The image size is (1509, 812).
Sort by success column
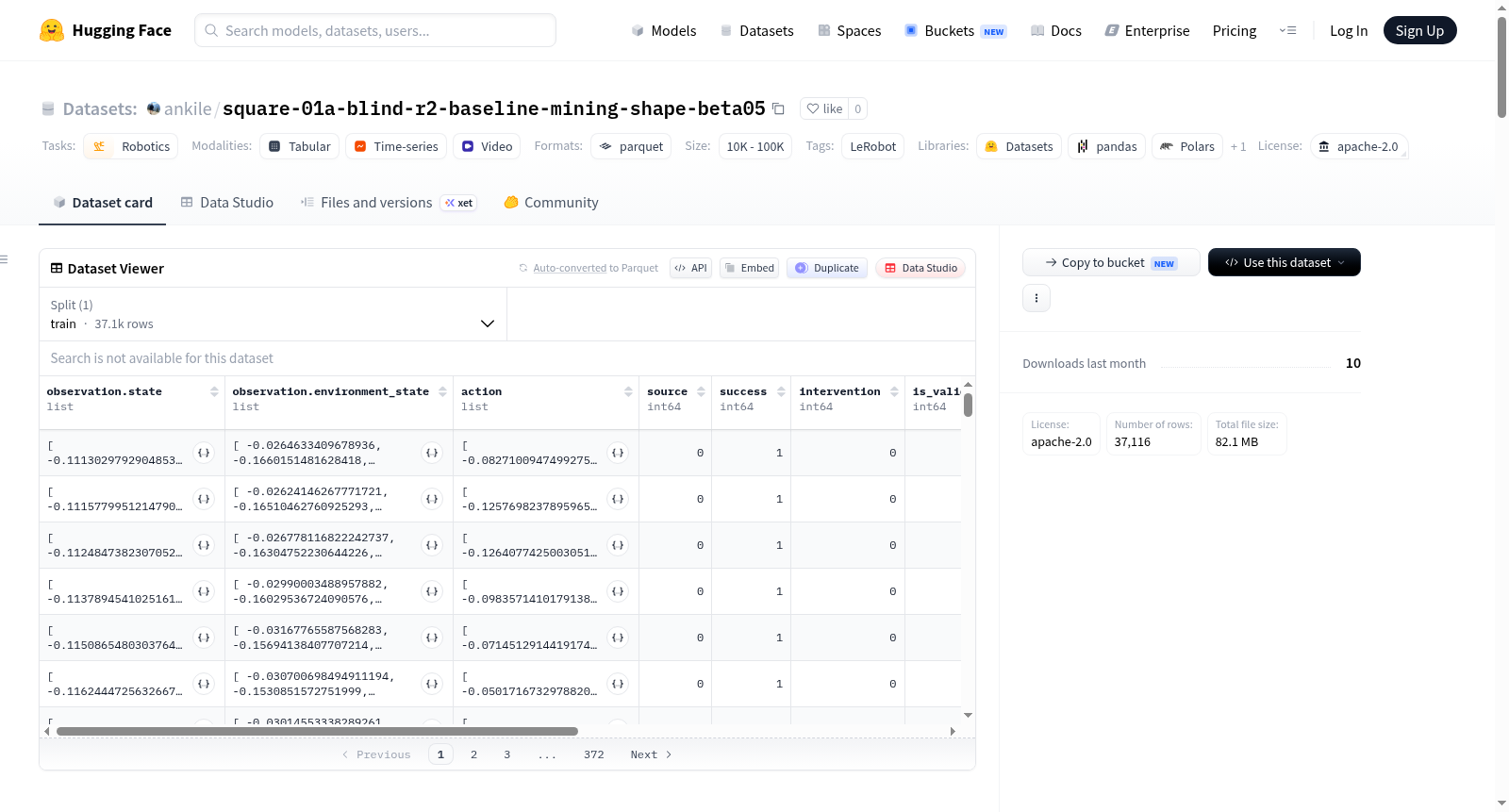[781, 391]
